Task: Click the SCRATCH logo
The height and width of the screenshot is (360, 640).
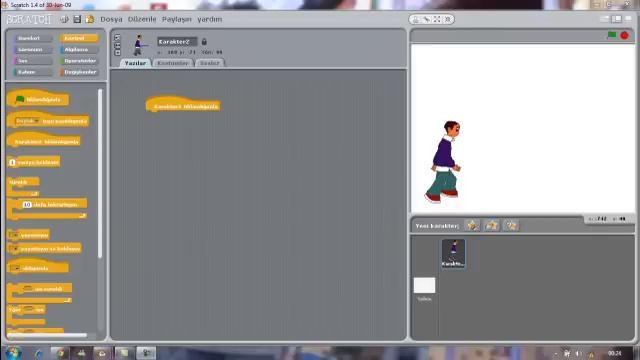Action: [x=29, y=19]
